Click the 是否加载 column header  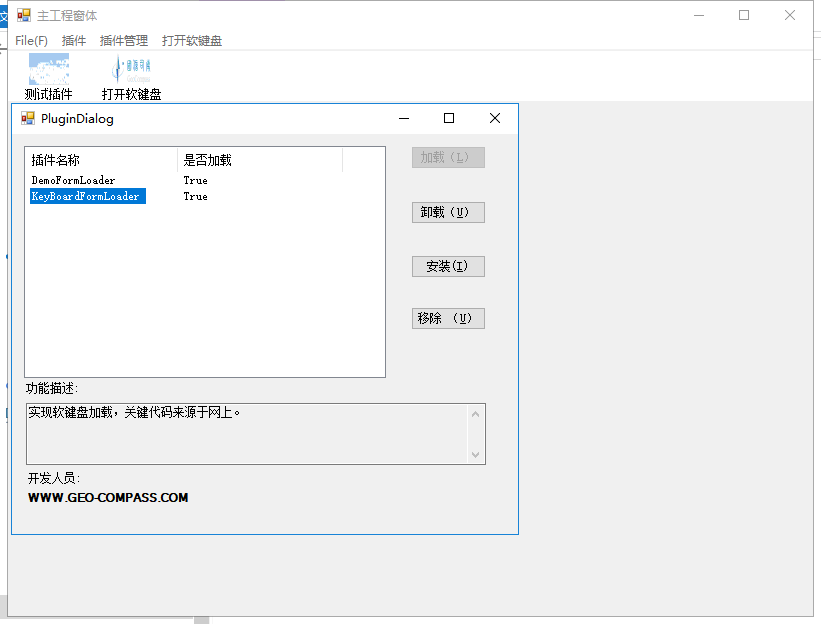pos(259,160)
